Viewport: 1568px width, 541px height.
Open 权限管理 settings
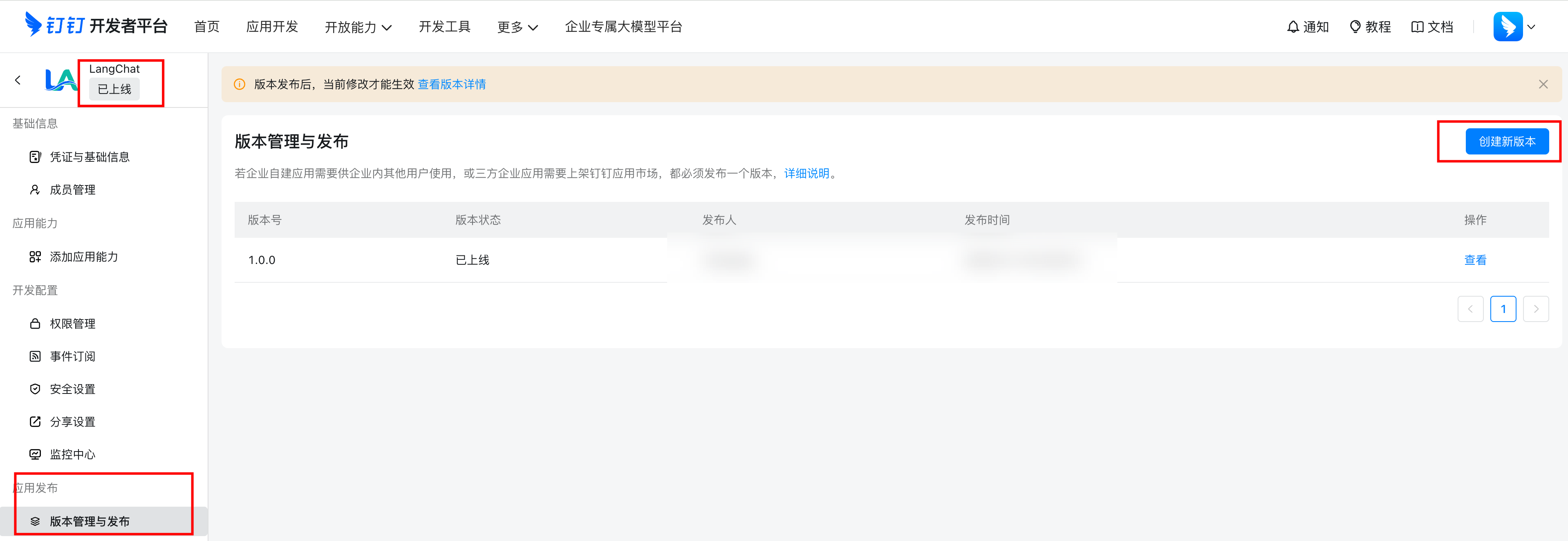point(72,324)
